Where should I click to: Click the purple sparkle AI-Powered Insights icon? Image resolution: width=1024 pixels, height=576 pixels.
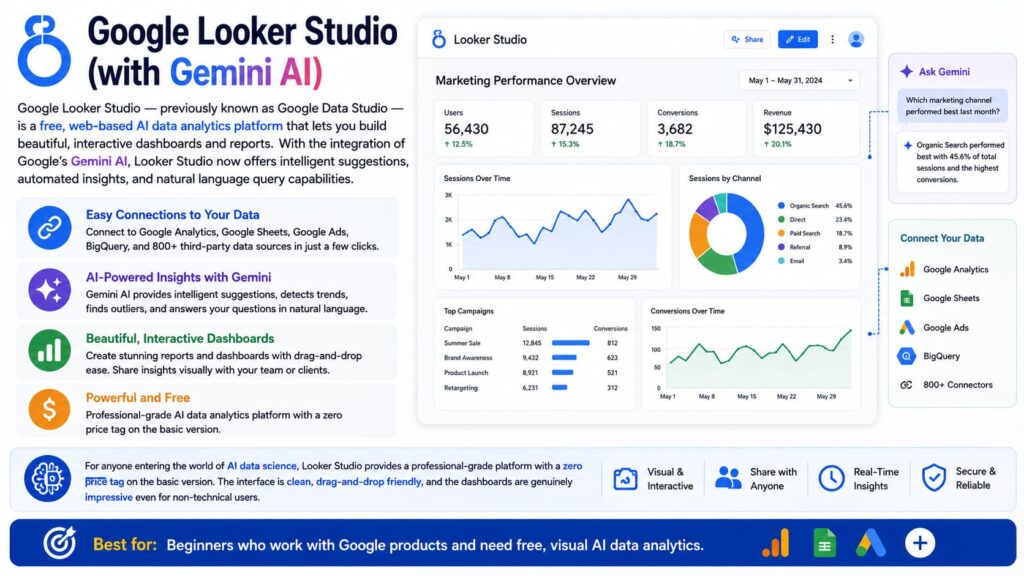(x=49, y=289)
